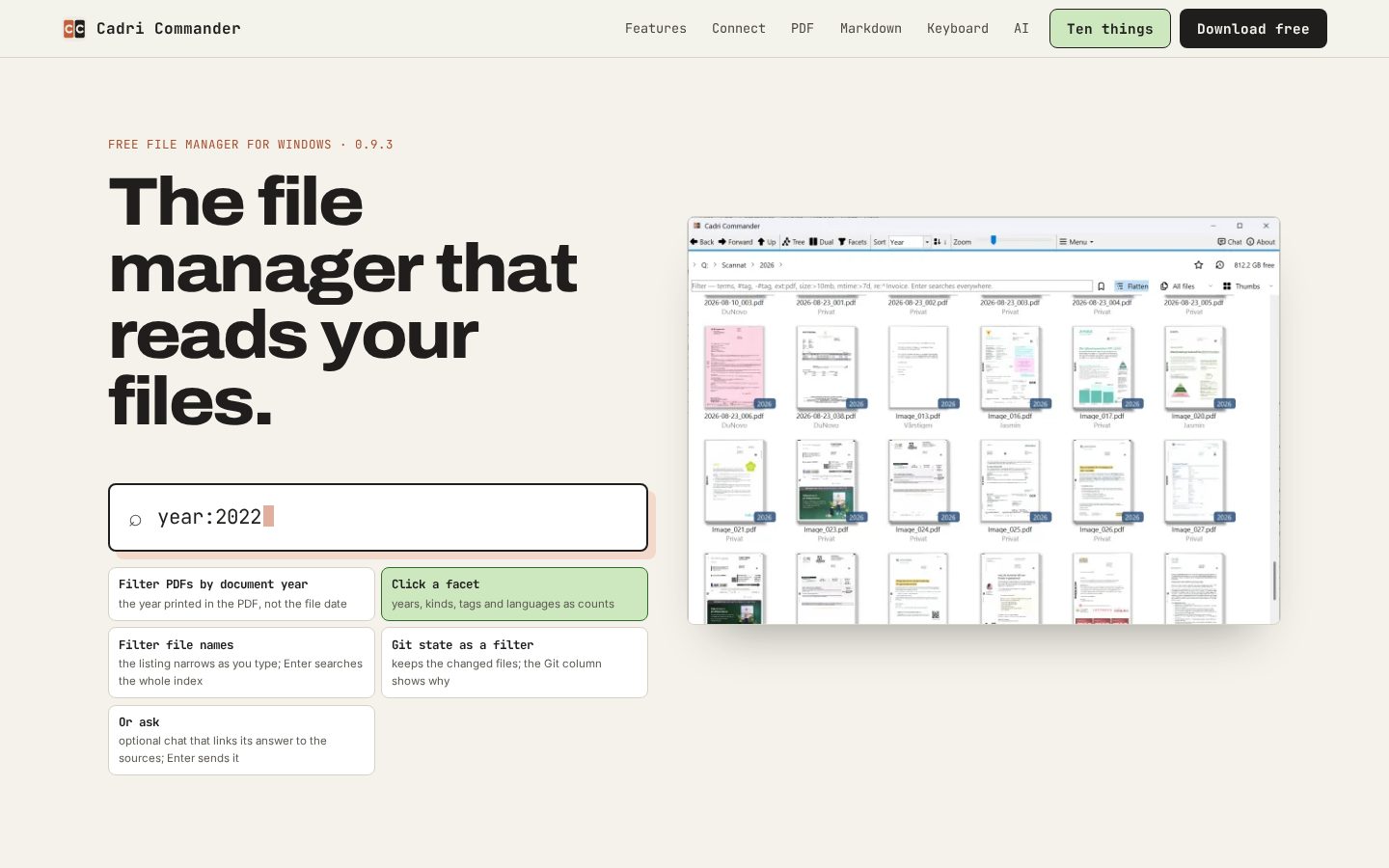Open Chat in the app preview toolbar

coord(1230,242)
